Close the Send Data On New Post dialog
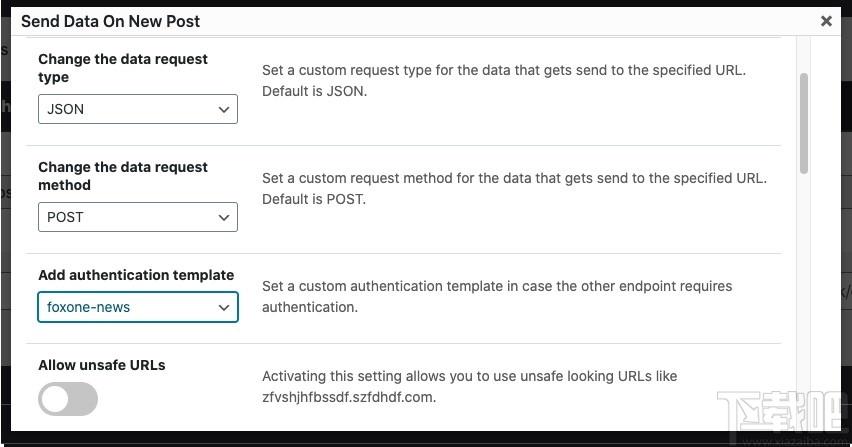Viewport: 852px width, 447px height. pyautogui.click(x=826, y=21)
